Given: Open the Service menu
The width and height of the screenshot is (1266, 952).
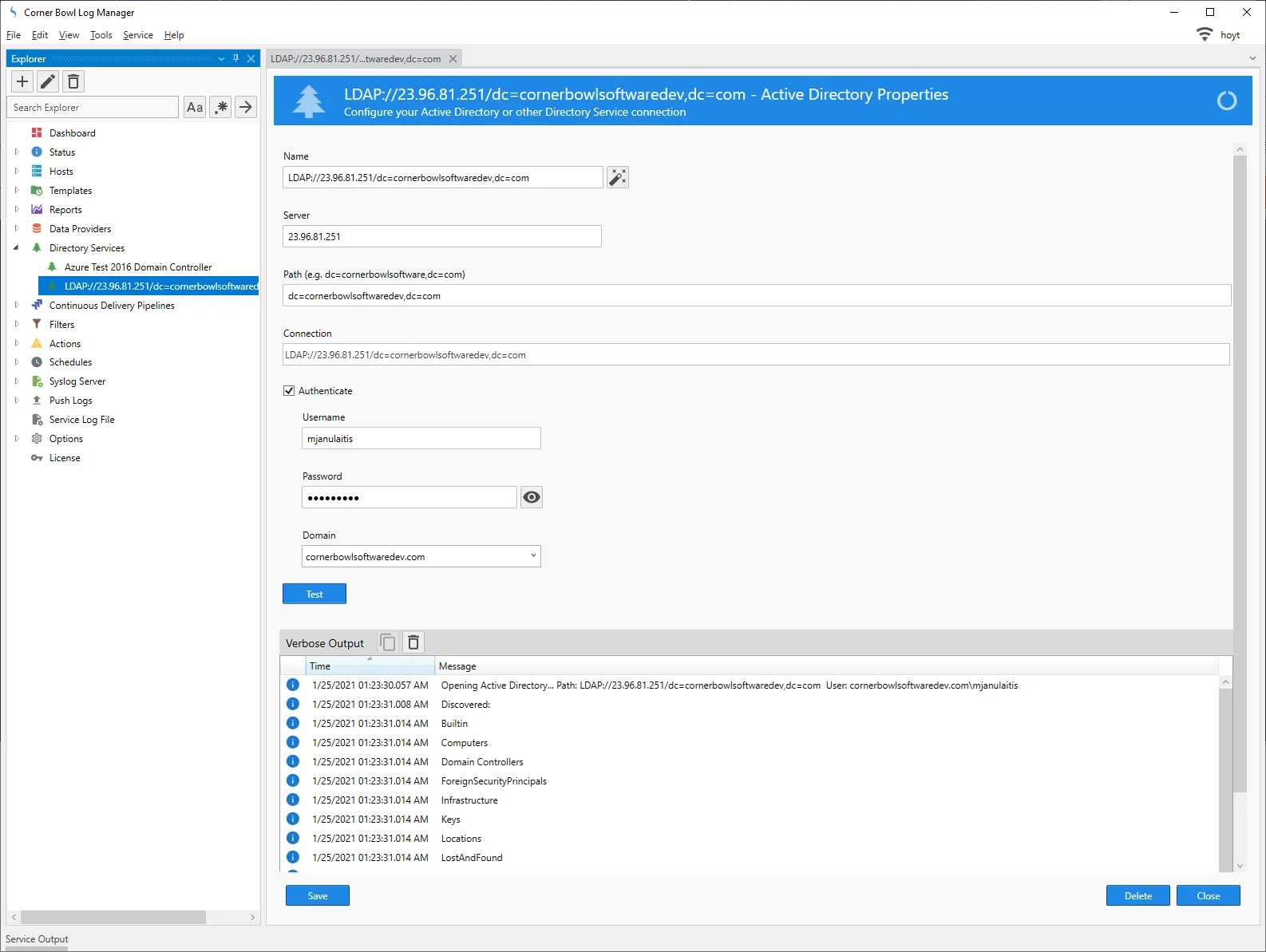Looking at the screenshot, I should pyautogui.click(x=137, y=35).
